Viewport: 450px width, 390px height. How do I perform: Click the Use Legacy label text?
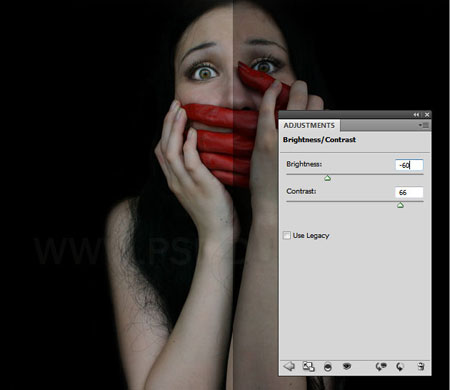click(311, 236)
